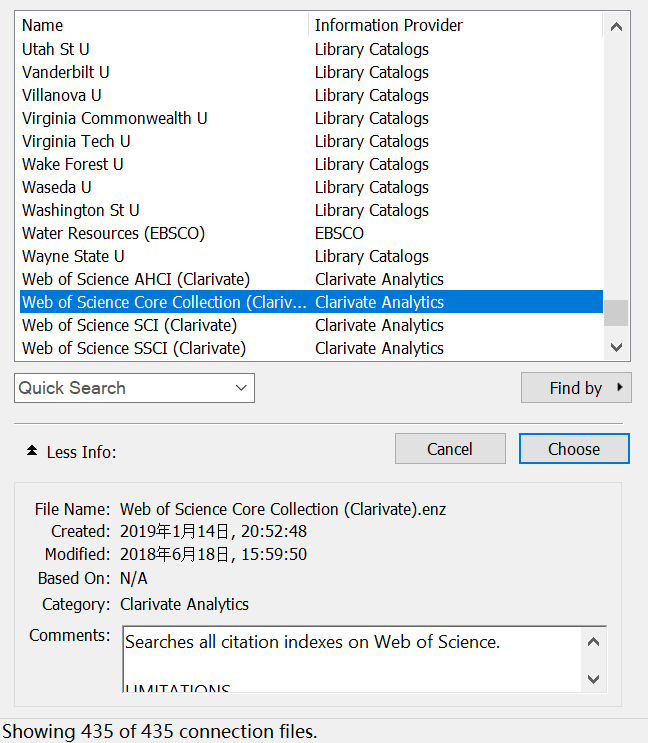Click the Based On value N/A
648x743 pixels.
(134, 578)
